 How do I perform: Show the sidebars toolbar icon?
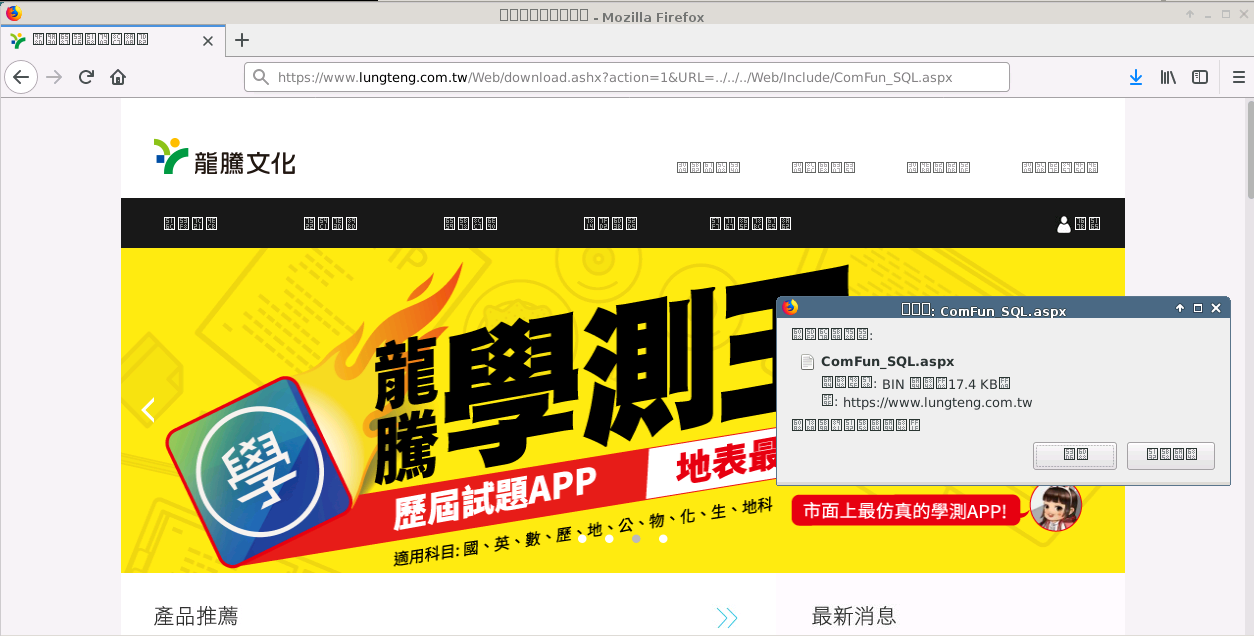tap(1200, 77)
